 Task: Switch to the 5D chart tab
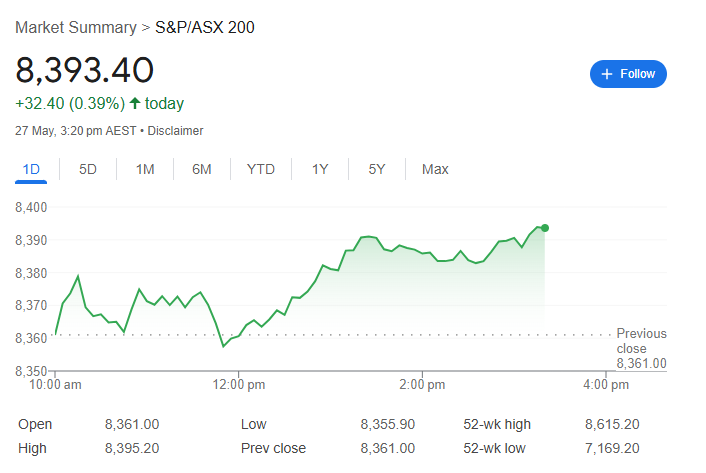(x=88, y=169)
